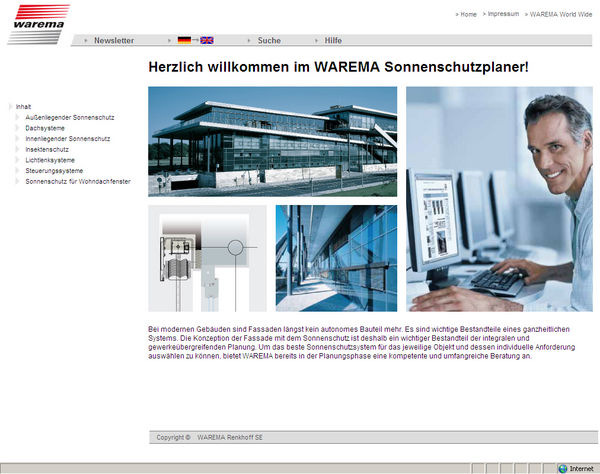Viewport: 600px width, 474px height.
Task: Go to the Home link
Action: [467, 15]
